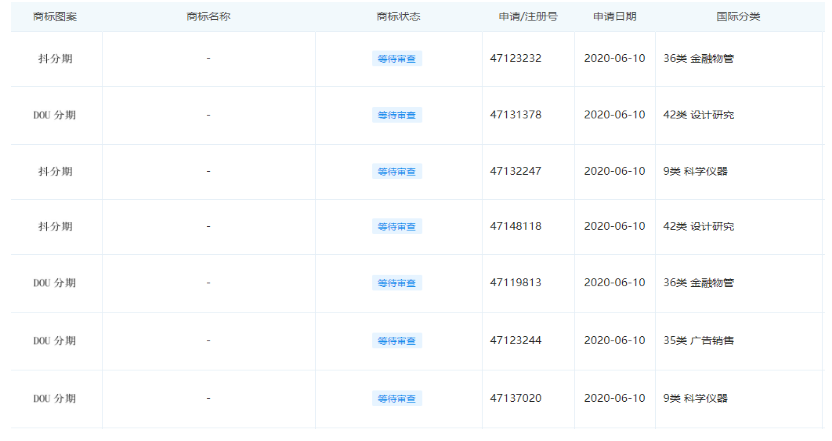Screen dimensions: 832x441
Task: Click 等待审查 status badge in row 47131378
Action: click(397, 115)
